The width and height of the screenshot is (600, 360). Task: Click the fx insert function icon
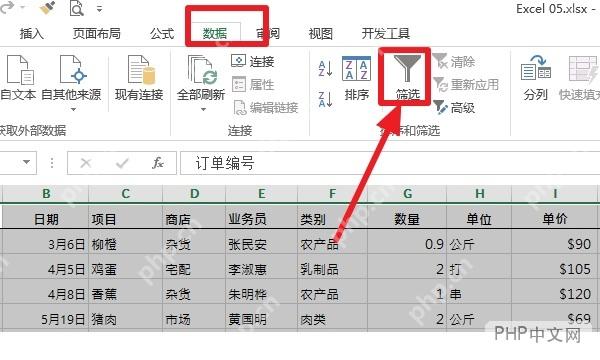coord(157,163)
